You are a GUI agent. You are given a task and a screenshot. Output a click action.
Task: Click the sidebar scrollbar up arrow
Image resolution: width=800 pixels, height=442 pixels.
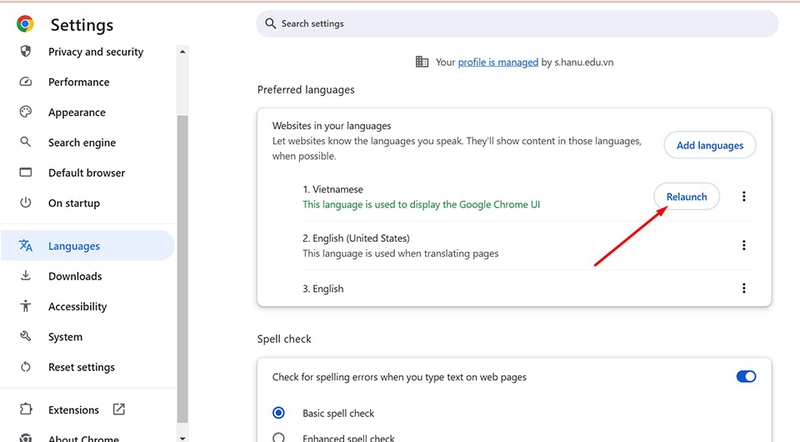[x=182, y=52]
